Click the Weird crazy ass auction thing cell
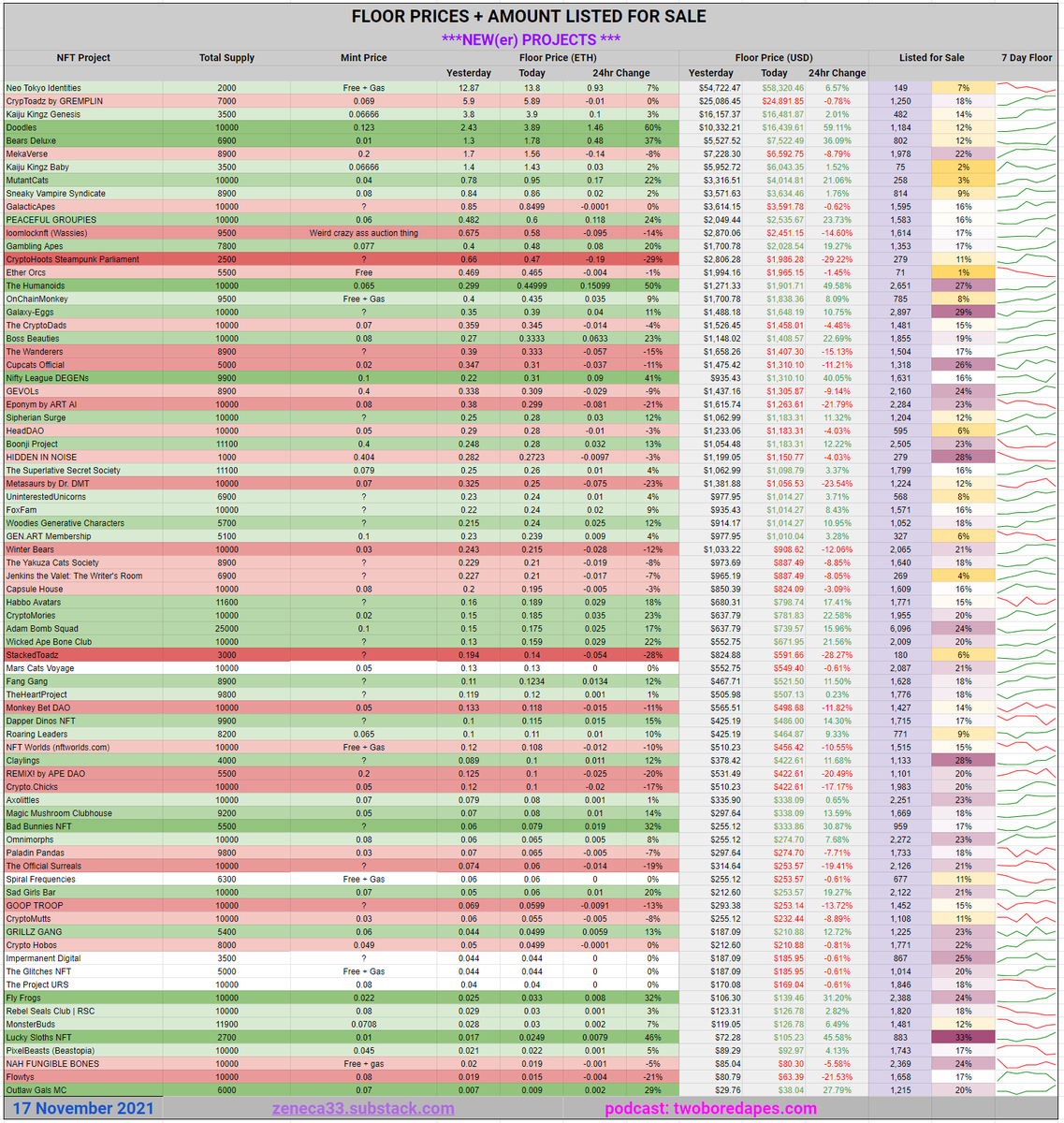 (x=363, y=233)
